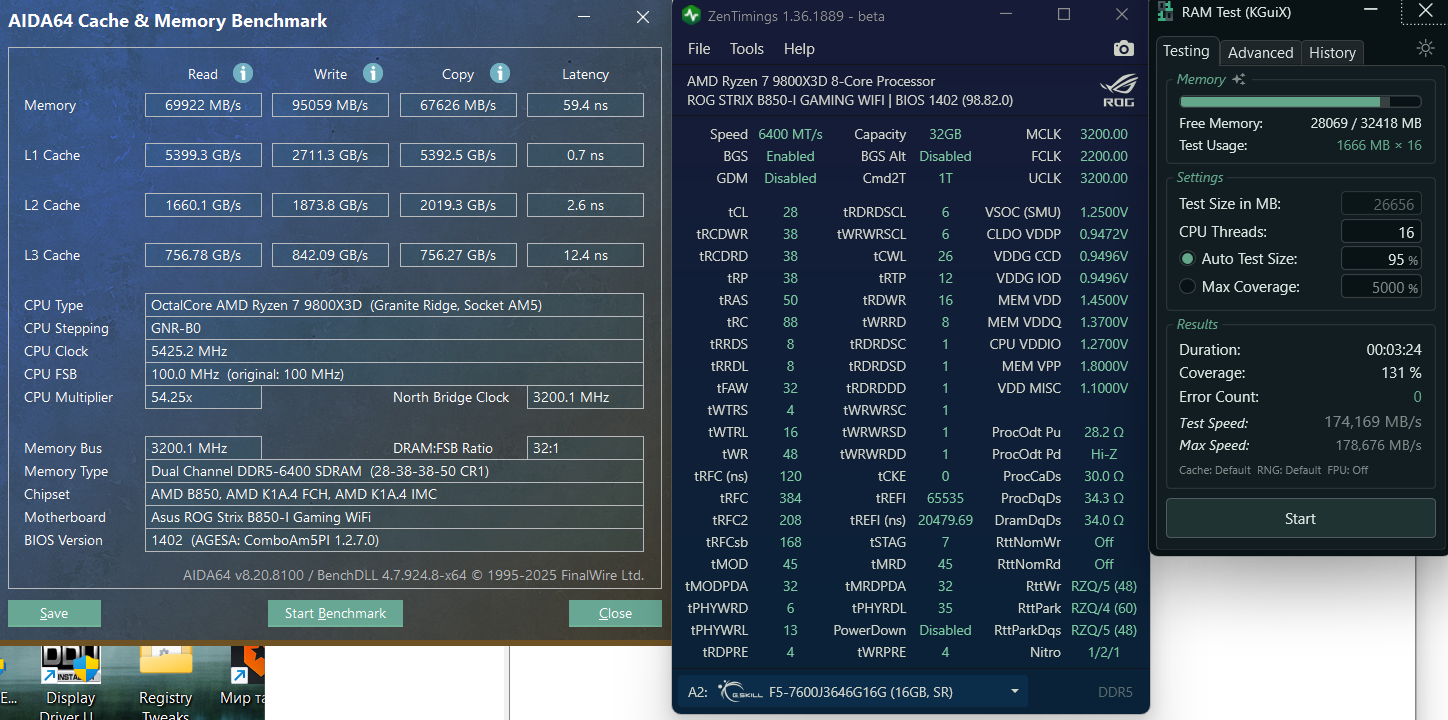
Task: Select the Auto Test Size radio option
Action: pyautogui.click(x=1187, y=259)
